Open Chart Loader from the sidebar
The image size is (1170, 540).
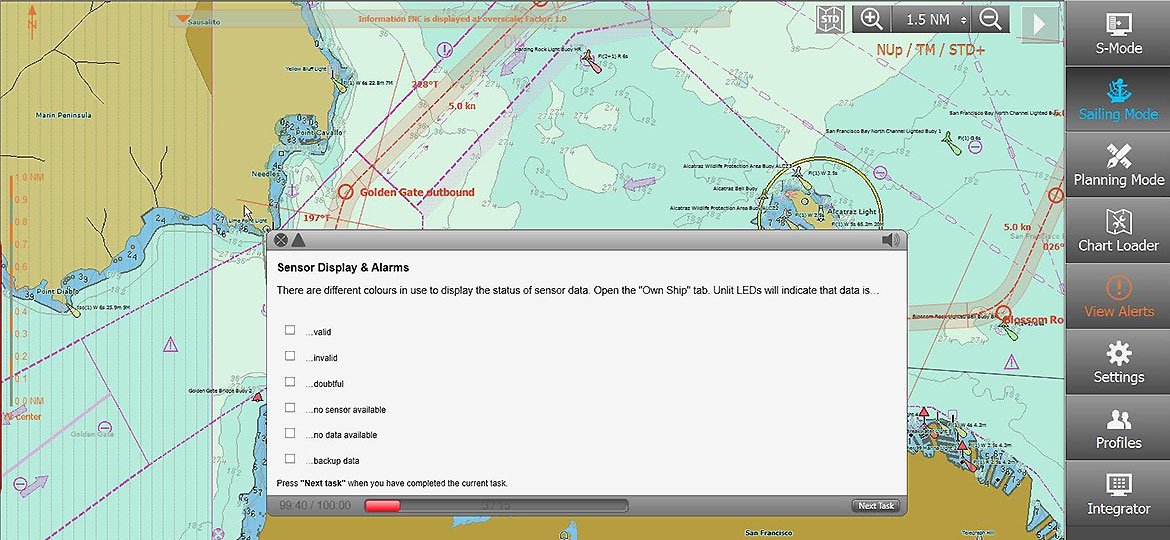[x=1118, y=230]
